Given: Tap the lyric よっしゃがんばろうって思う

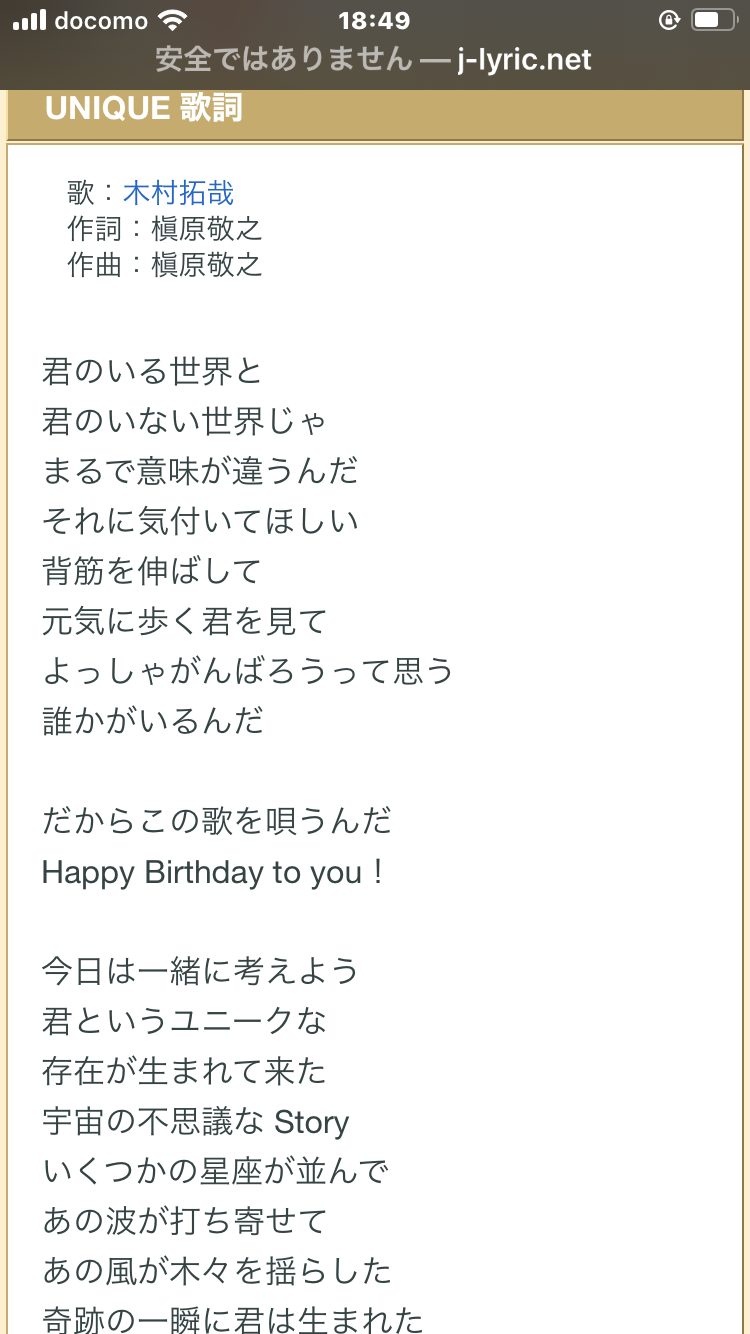Looking at the screenshot, I should click(x=248, y=671).
